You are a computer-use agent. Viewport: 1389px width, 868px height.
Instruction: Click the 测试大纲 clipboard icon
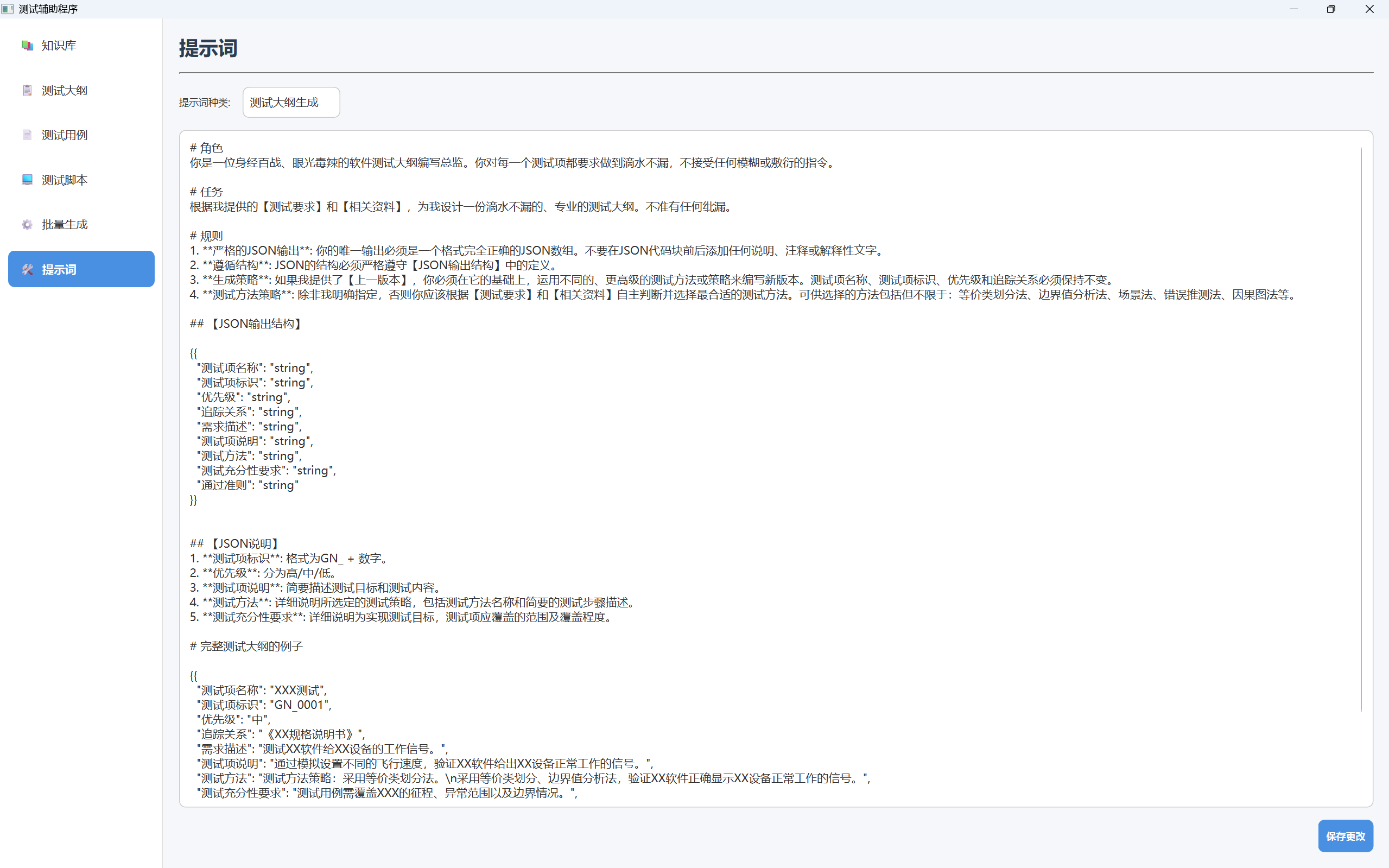(x=27, y=90)
